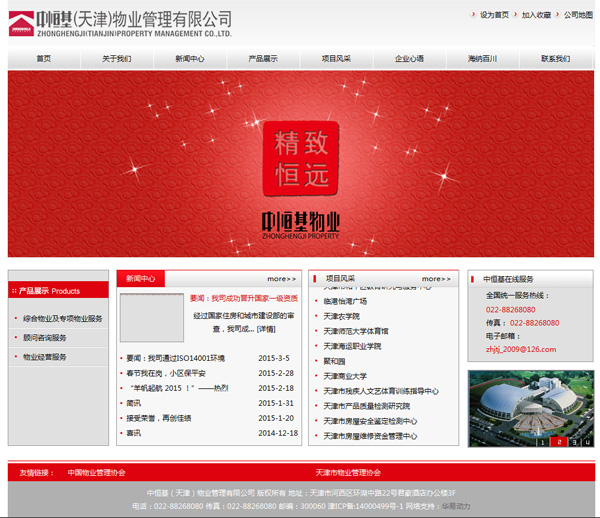Open project 天津市房屋维修资金管理中心
The width and height of the screenshot is (600, 518).
point(370,436)
